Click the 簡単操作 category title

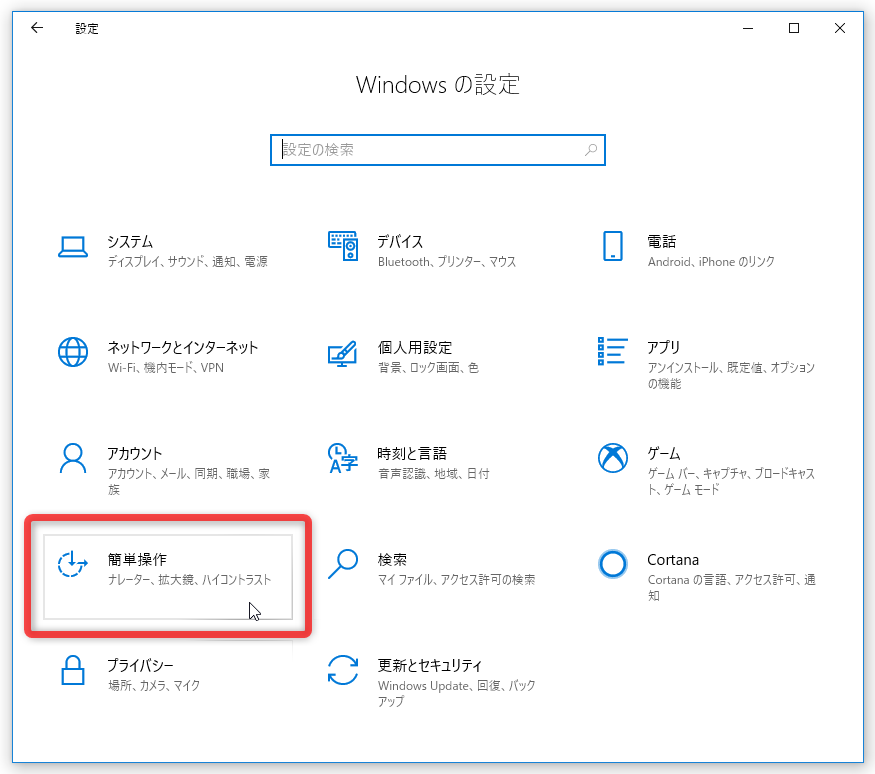tap(137, 560)
